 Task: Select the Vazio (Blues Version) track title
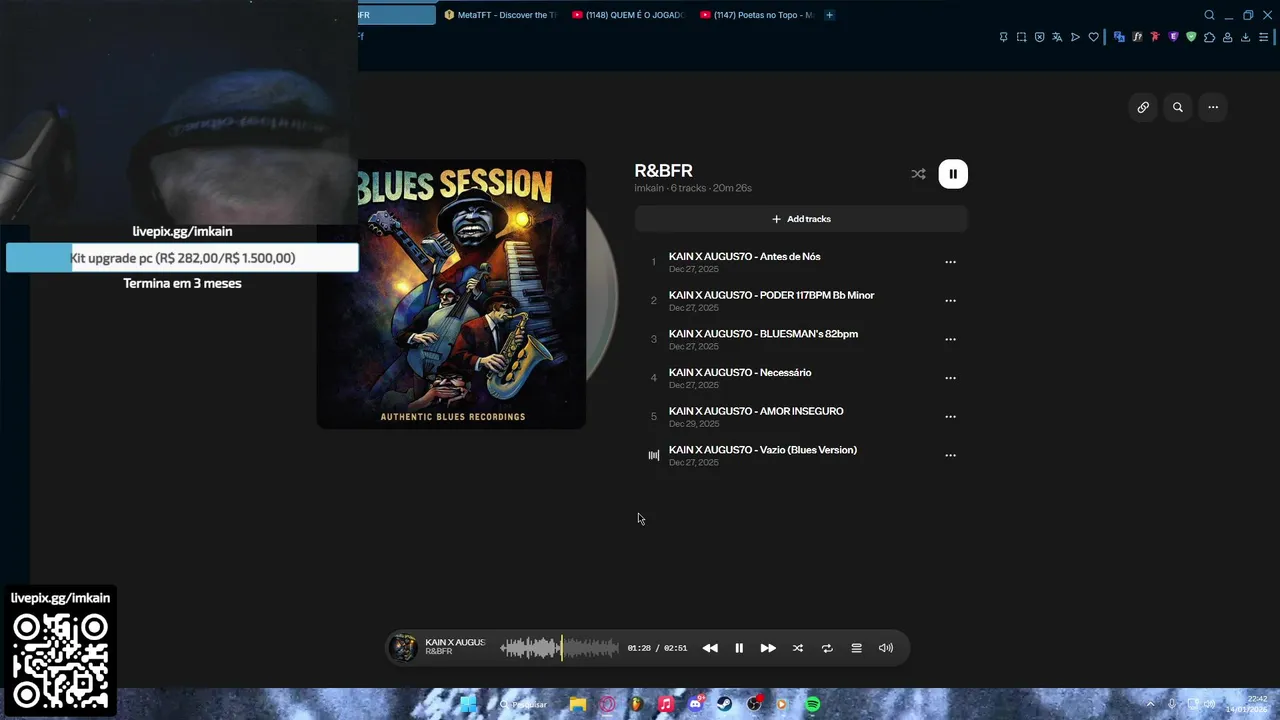click(763, 450)
